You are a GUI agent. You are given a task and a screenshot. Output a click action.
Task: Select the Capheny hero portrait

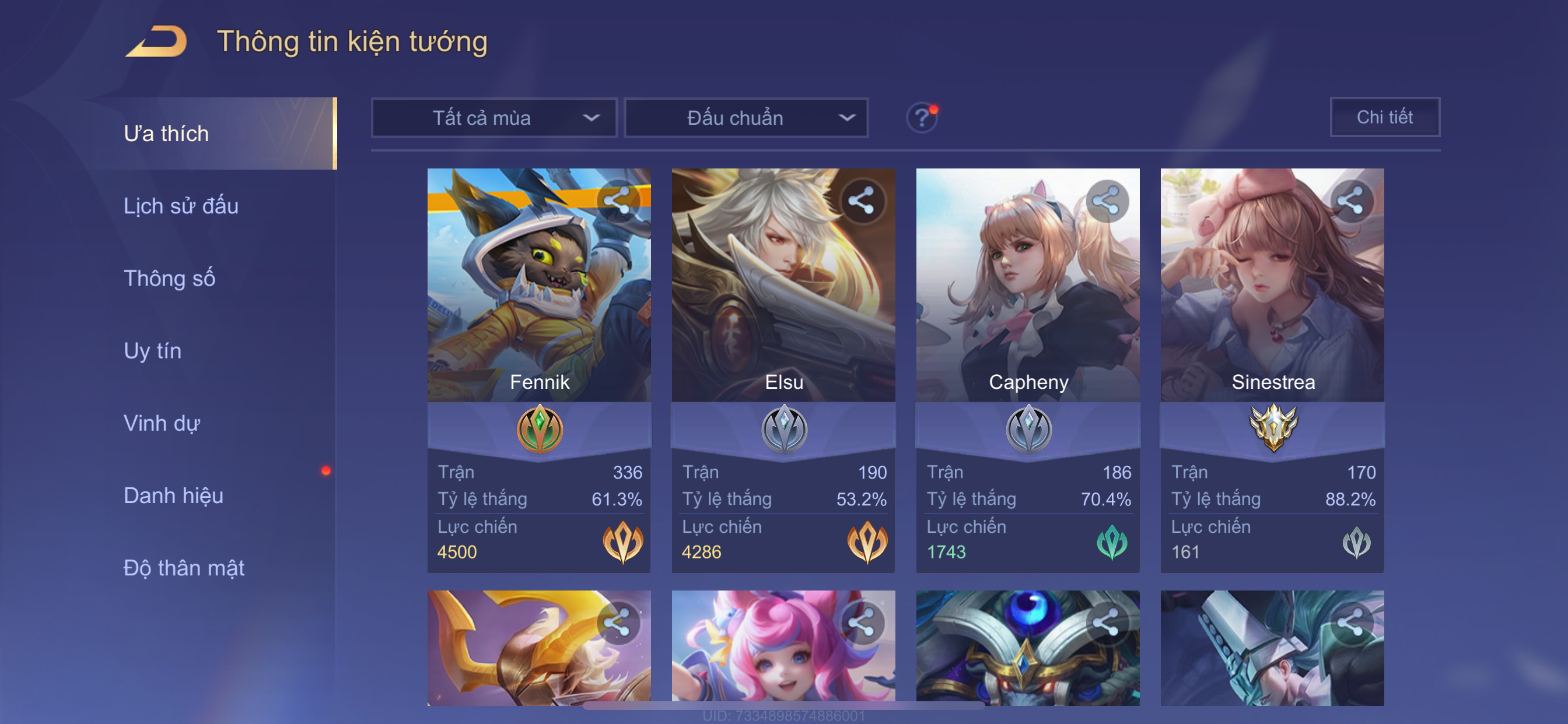click(1027, 284)
